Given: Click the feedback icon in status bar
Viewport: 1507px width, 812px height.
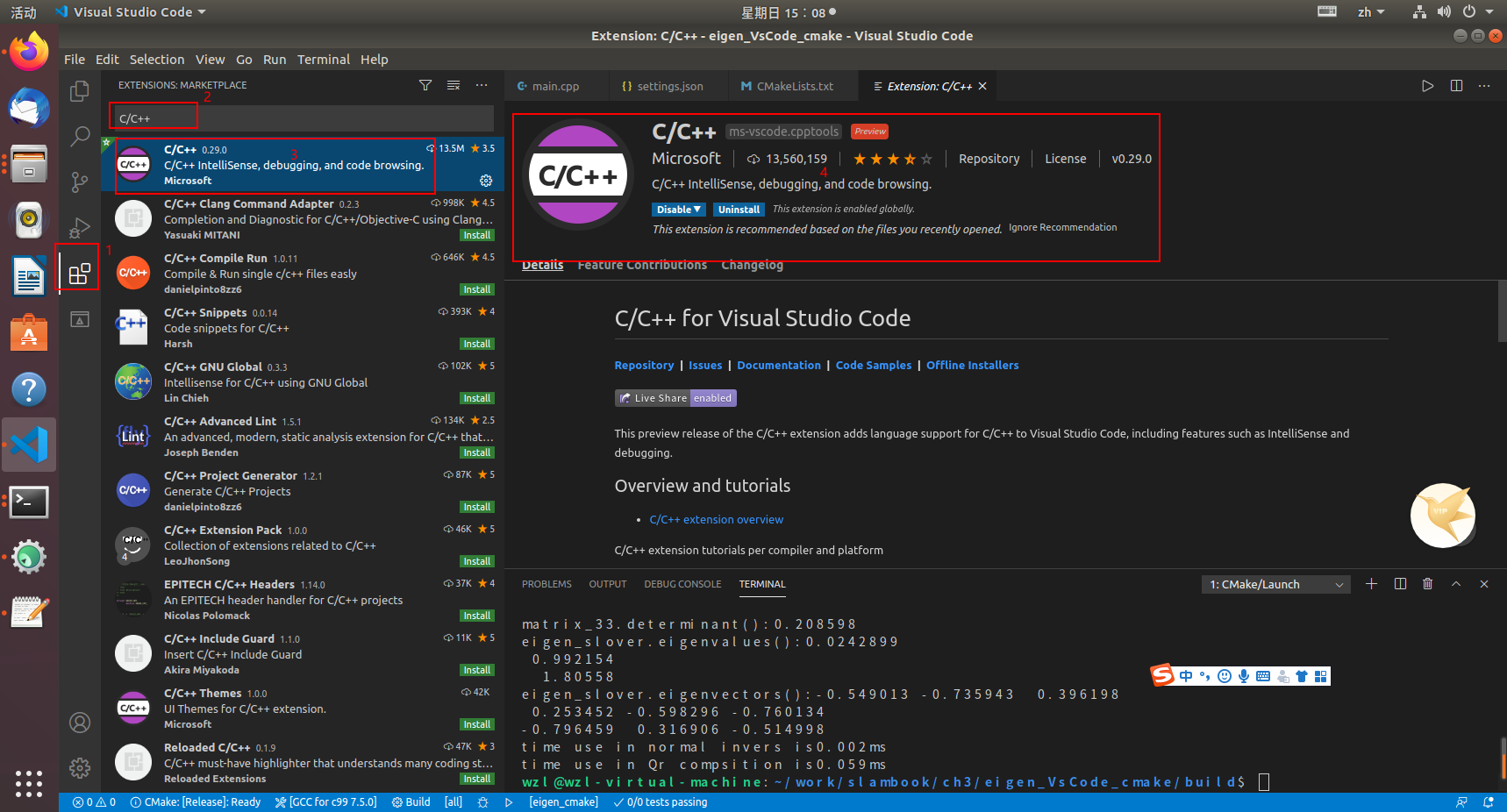Looking at the screenshot, I should click(1461, 802).
